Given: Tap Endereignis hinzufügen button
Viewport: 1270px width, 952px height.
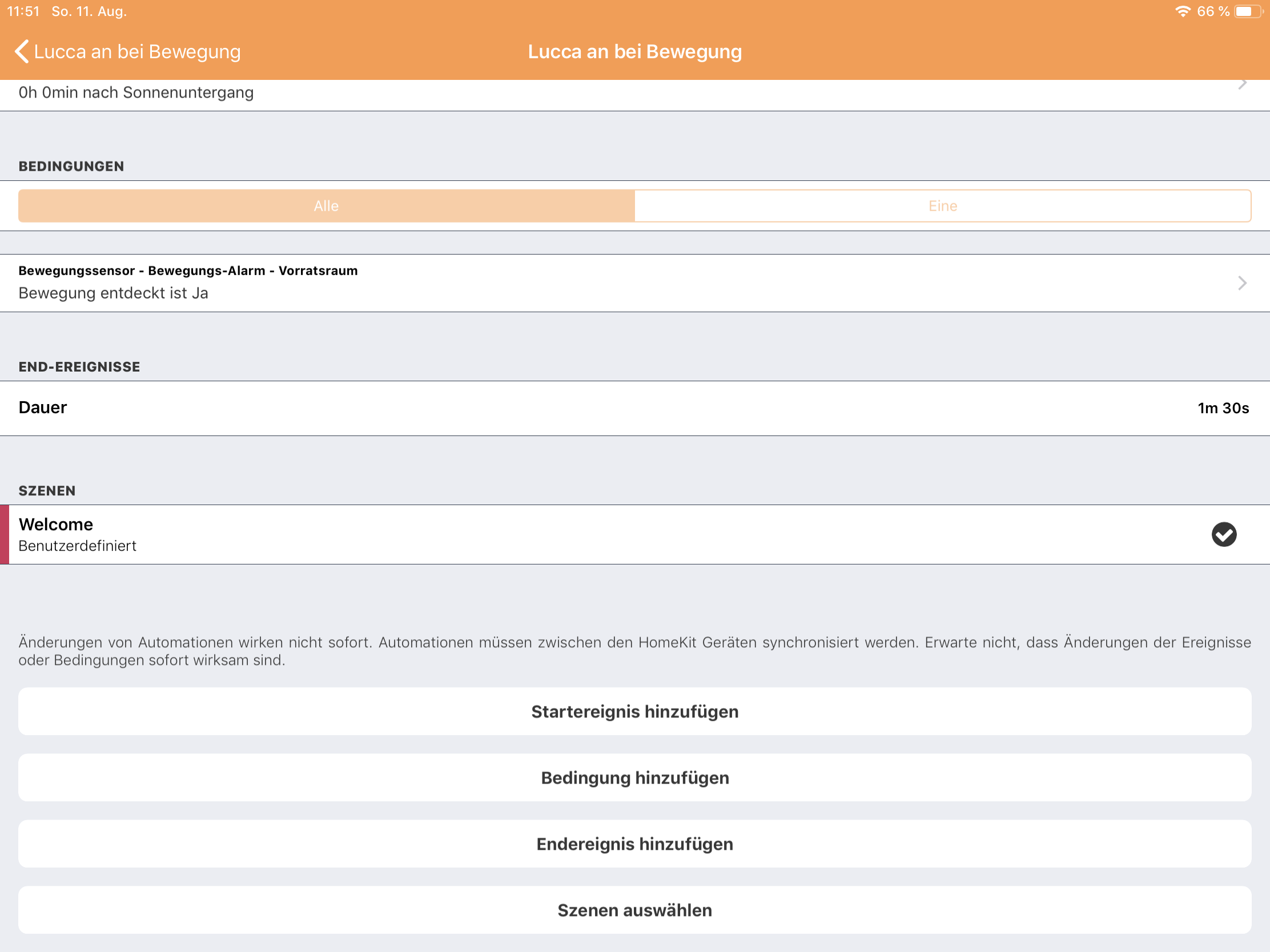Looking at the screenshot, I should pos(634,844).
